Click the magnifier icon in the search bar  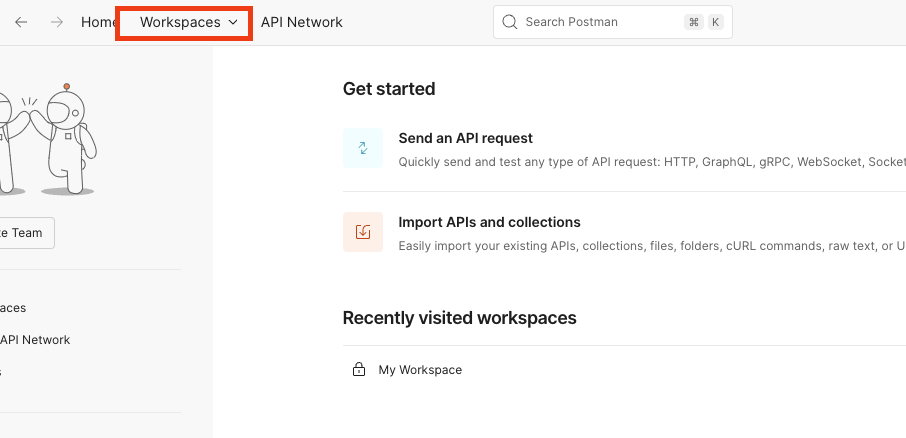pos(510,22)
